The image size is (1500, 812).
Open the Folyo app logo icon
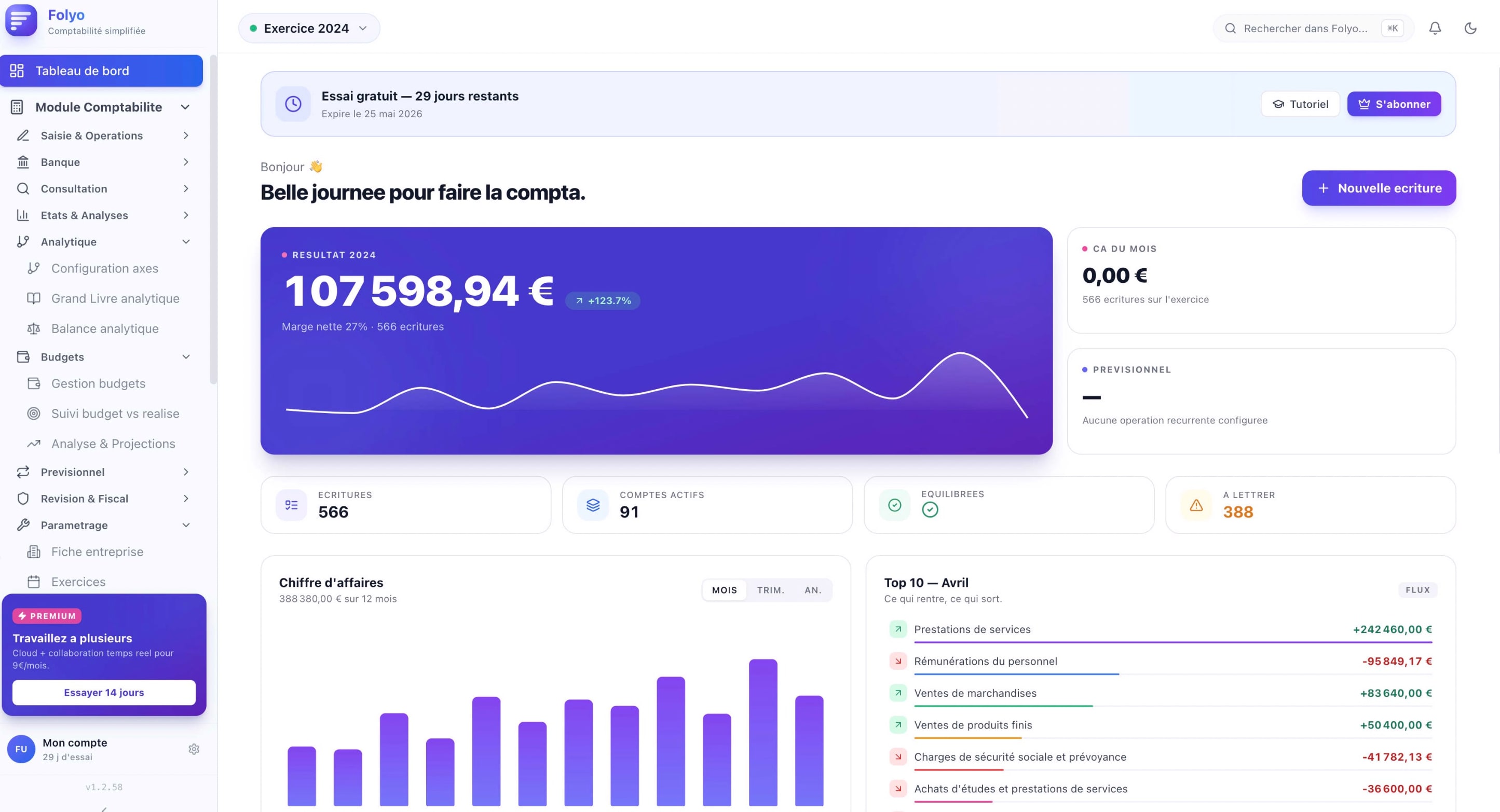coord(21,21)
